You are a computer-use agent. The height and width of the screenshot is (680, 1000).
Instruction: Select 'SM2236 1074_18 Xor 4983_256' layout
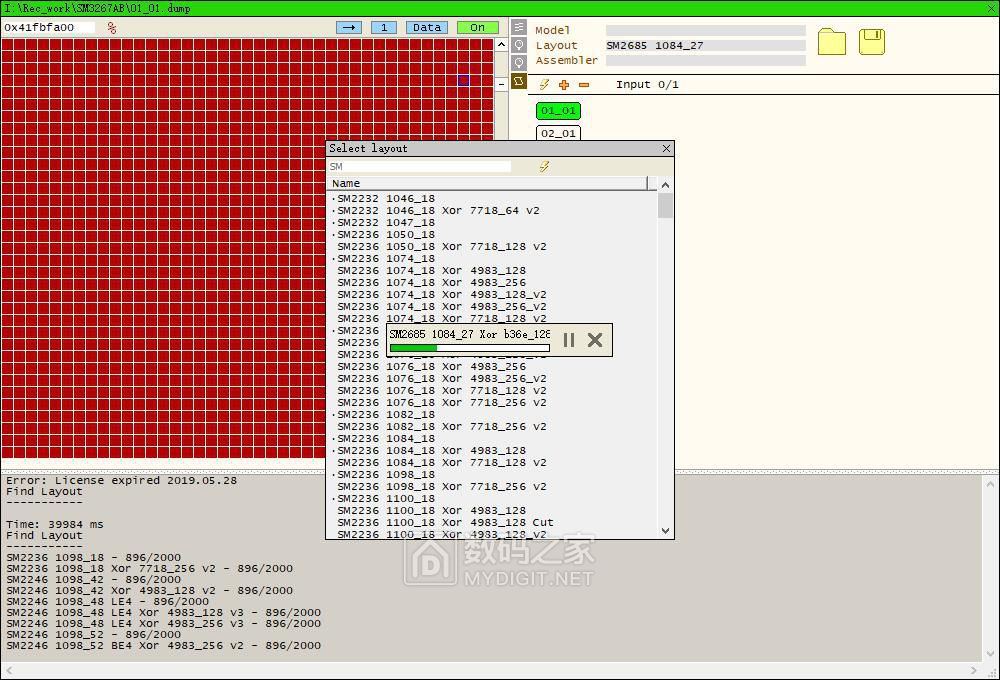tap(432, 283)
